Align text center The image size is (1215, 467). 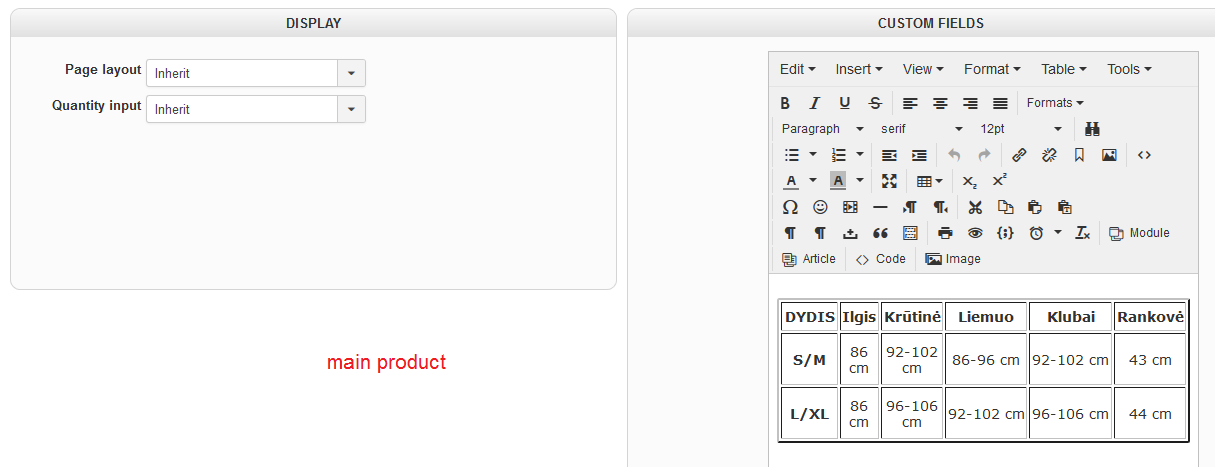pos(940,103)
